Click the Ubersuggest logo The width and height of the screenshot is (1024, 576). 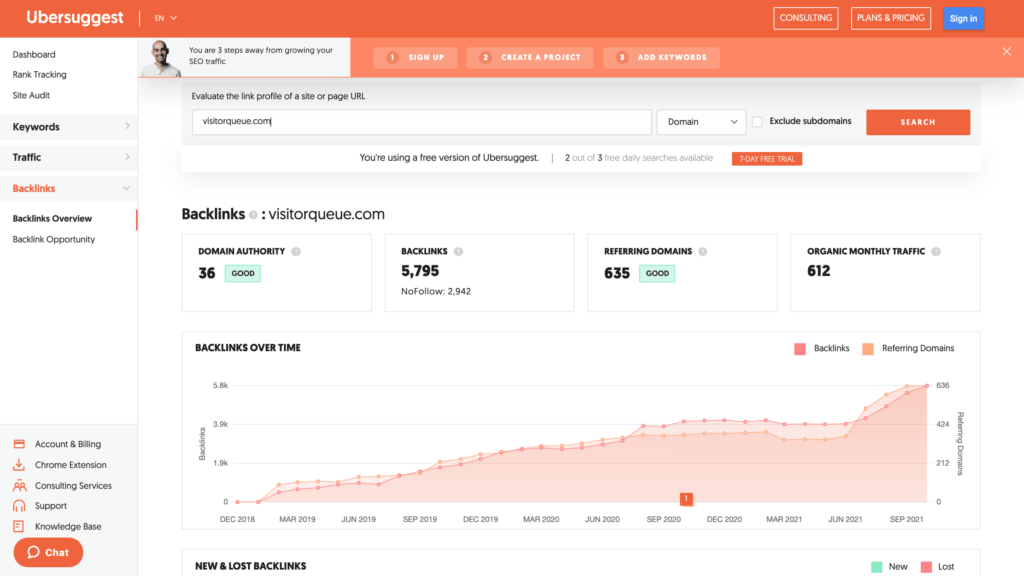(74, 18)
